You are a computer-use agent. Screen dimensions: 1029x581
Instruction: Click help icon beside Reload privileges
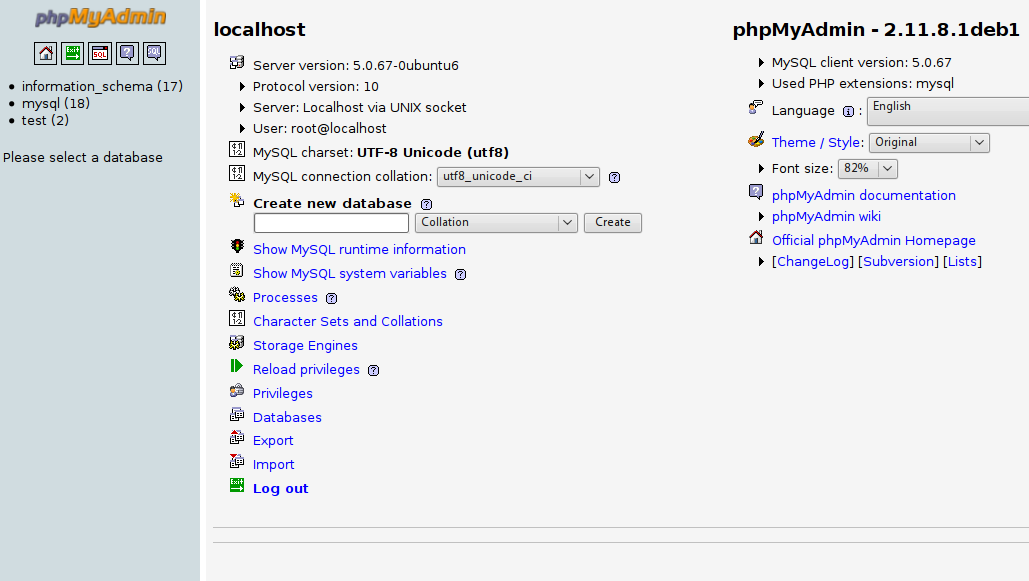[x=374, y=370]
